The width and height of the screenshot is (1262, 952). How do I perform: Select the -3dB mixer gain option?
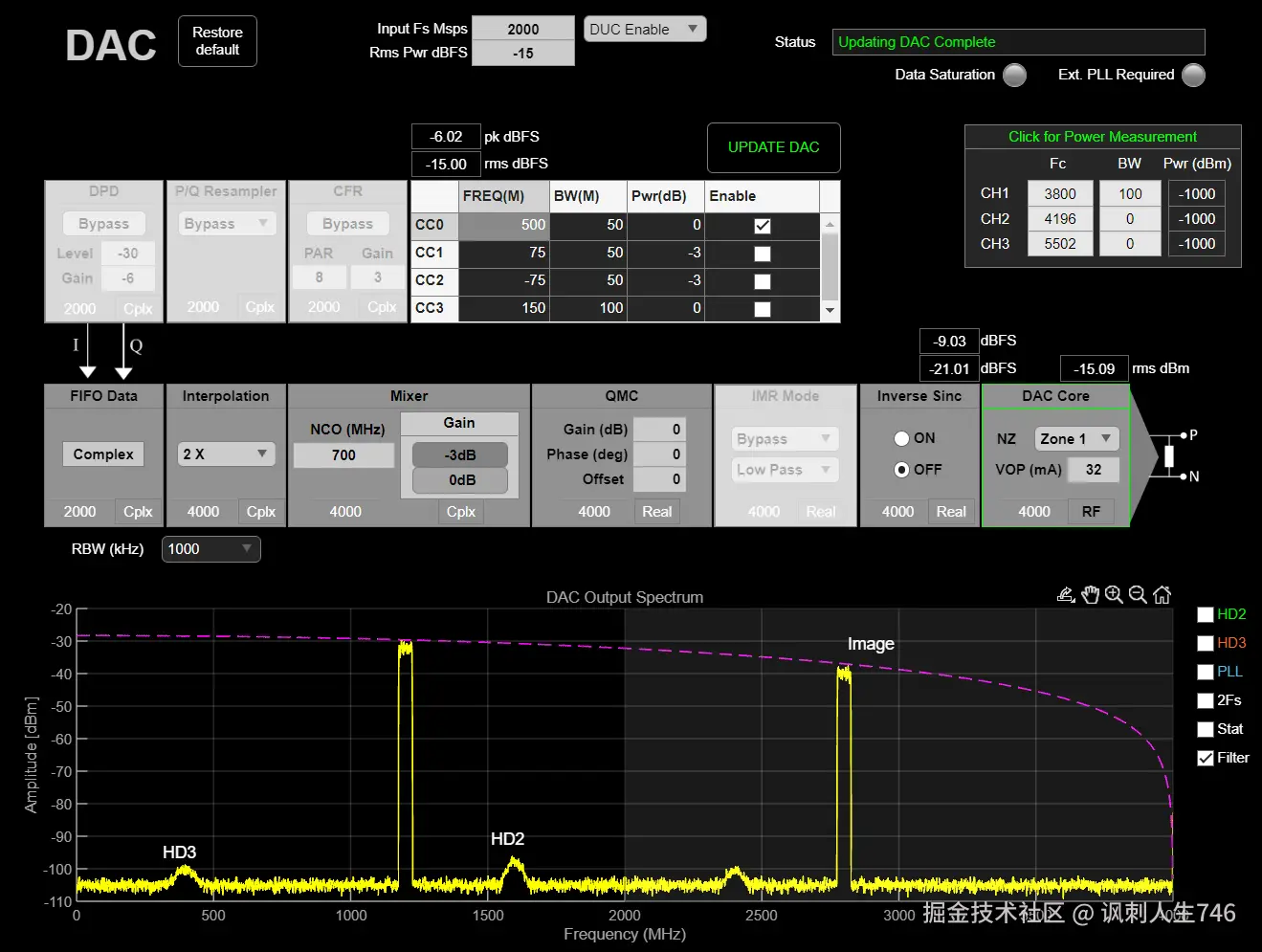(x=460, y=454)
